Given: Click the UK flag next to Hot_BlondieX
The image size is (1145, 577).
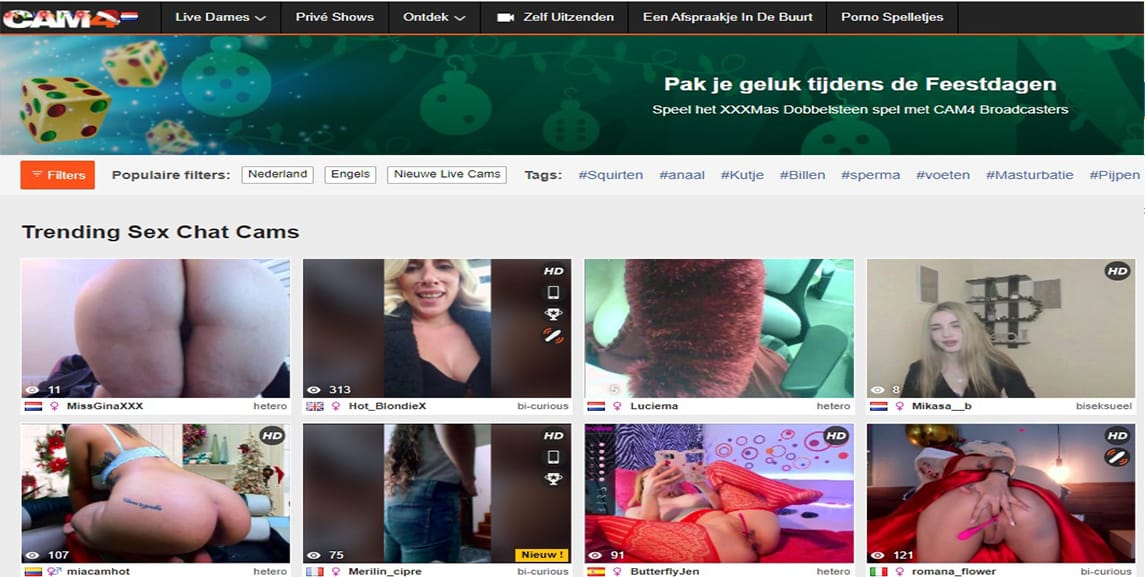Looking at the screenshot, I should [314, 407].
